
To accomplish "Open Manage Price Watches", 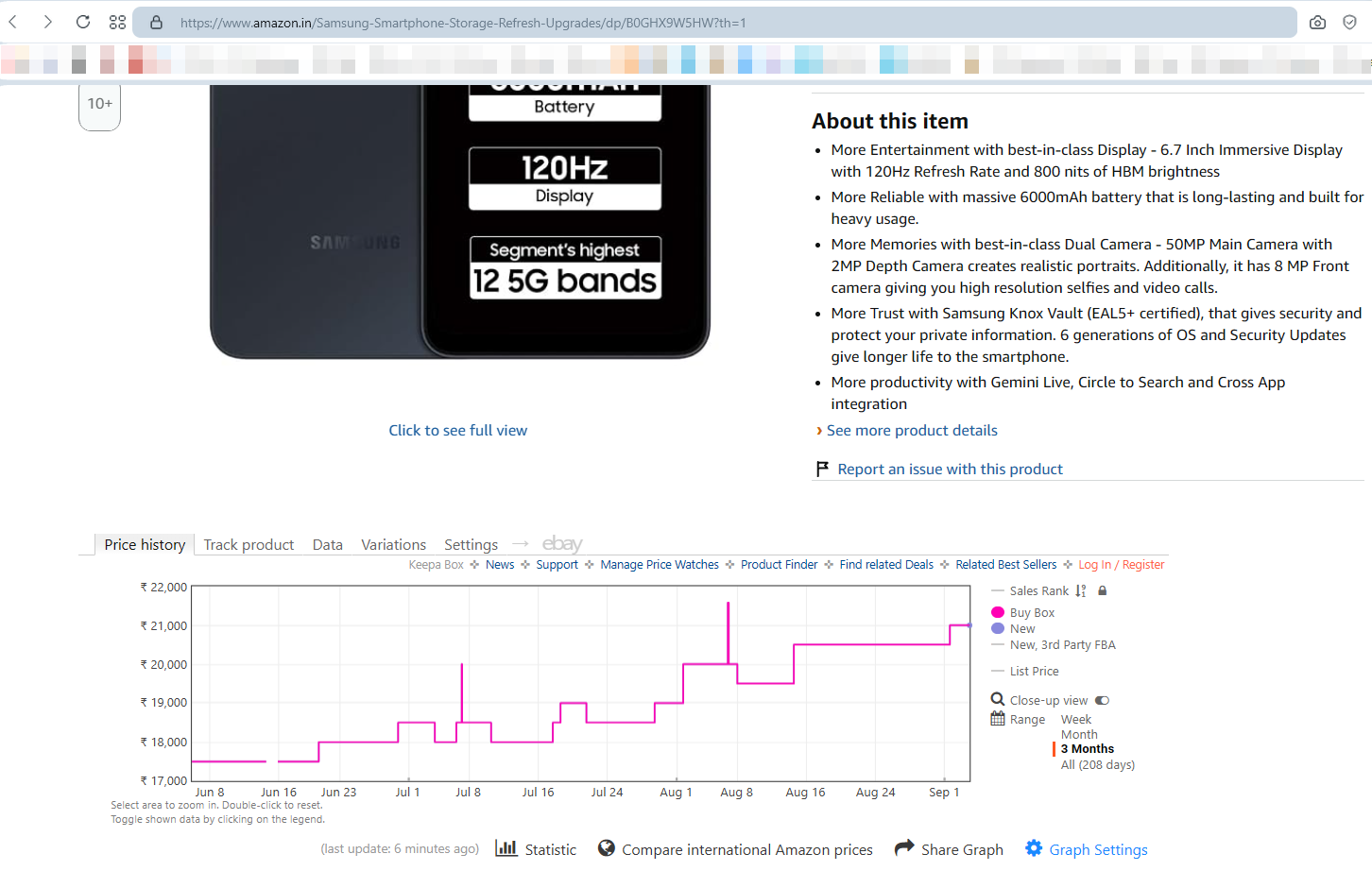I will click(660, 564).
